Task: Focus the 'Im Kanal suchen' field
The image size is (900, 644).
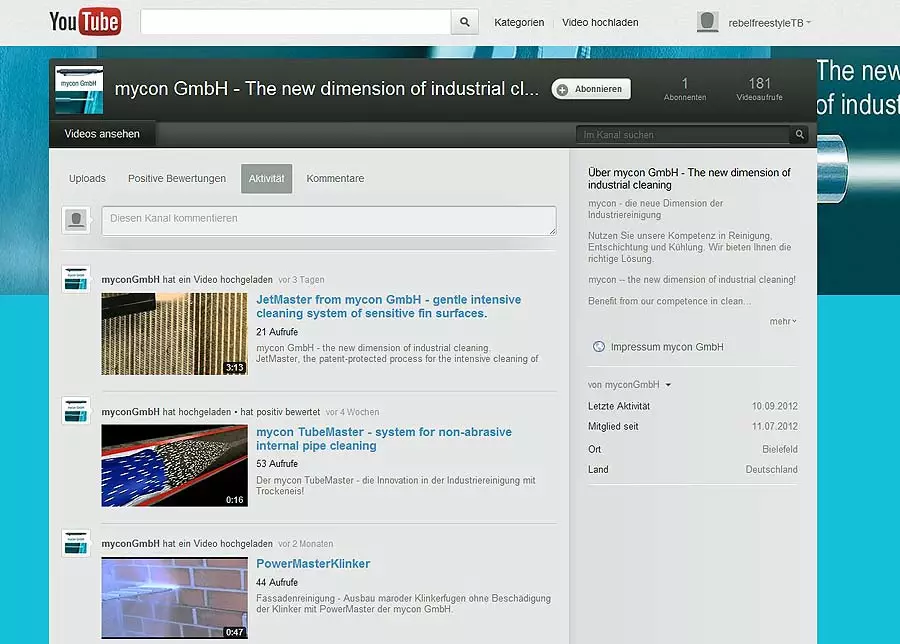Action: pyautogui.click(x=683, y=135)
